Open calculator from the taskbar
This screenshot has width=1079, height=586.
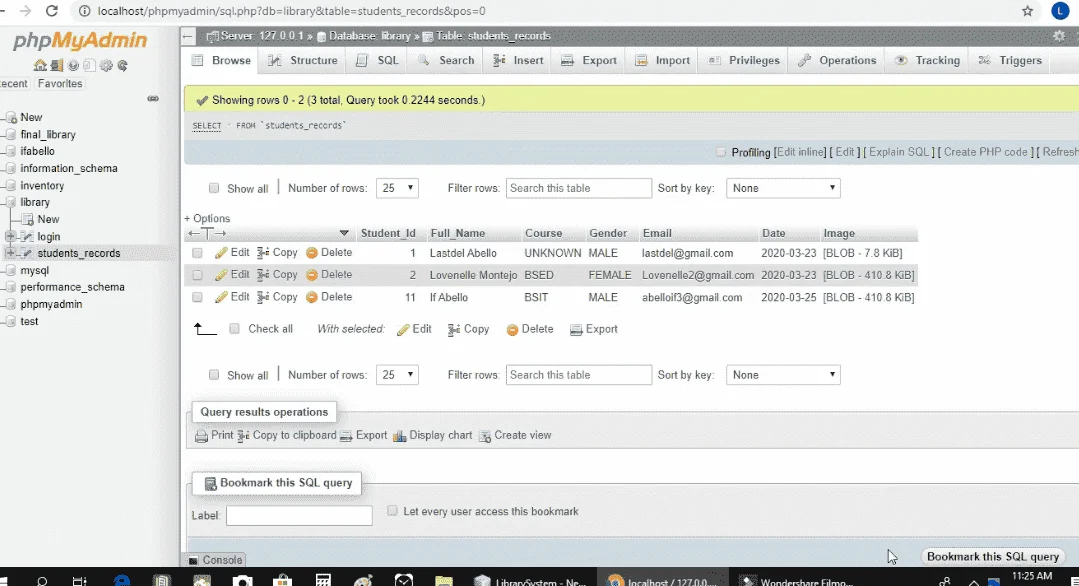point(323,580)
